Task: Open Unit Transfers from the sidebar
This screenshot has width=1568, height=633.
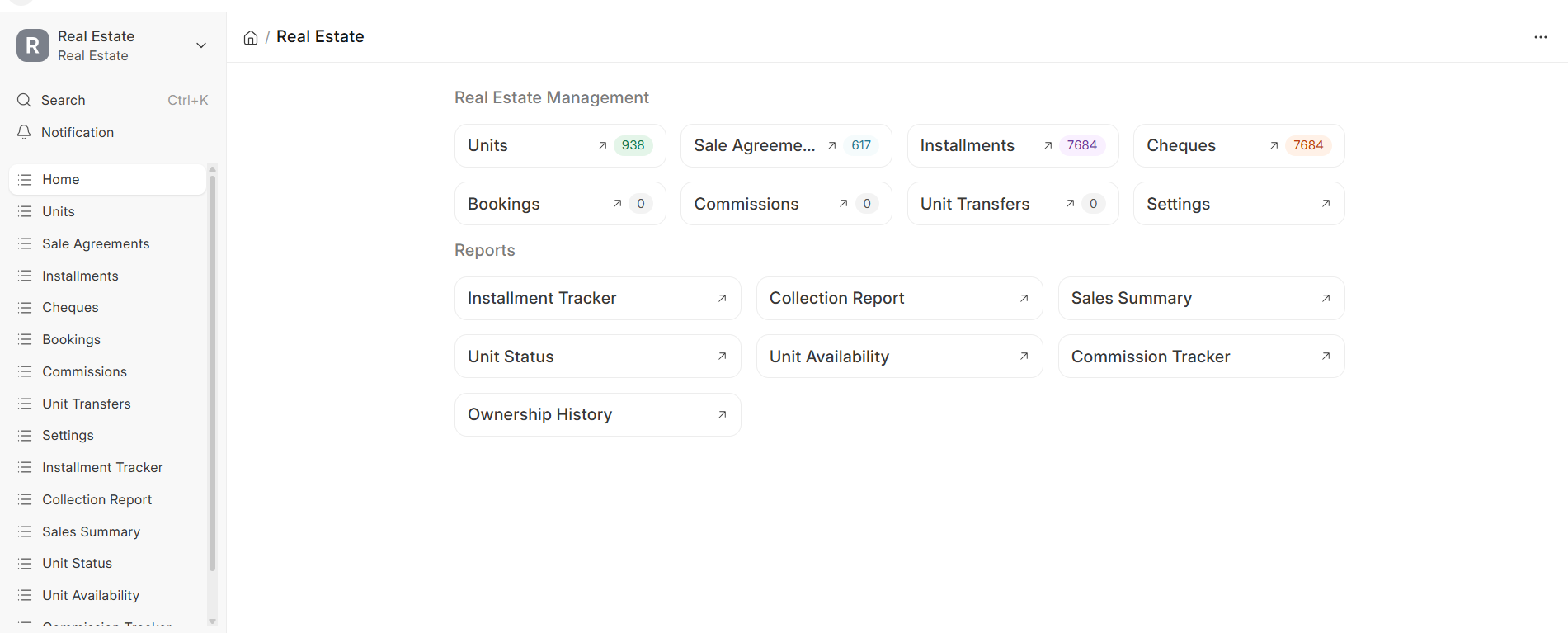Action: 107,404
